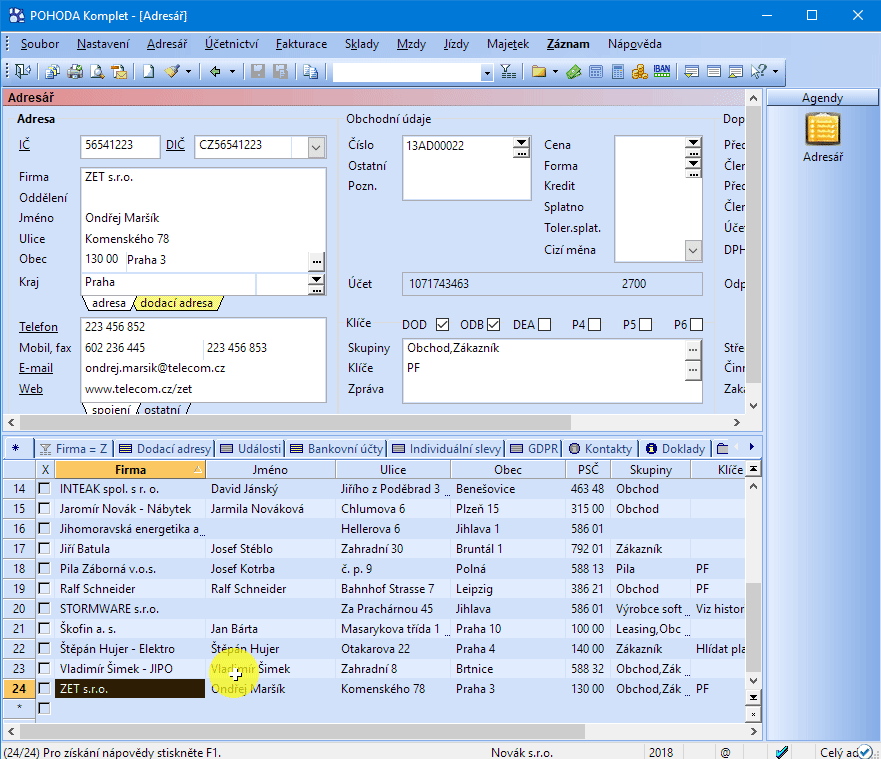Image resolution: width=881 pixels, height=759 pixels.
Task: Click the Web link label
Action: point(31,389)
